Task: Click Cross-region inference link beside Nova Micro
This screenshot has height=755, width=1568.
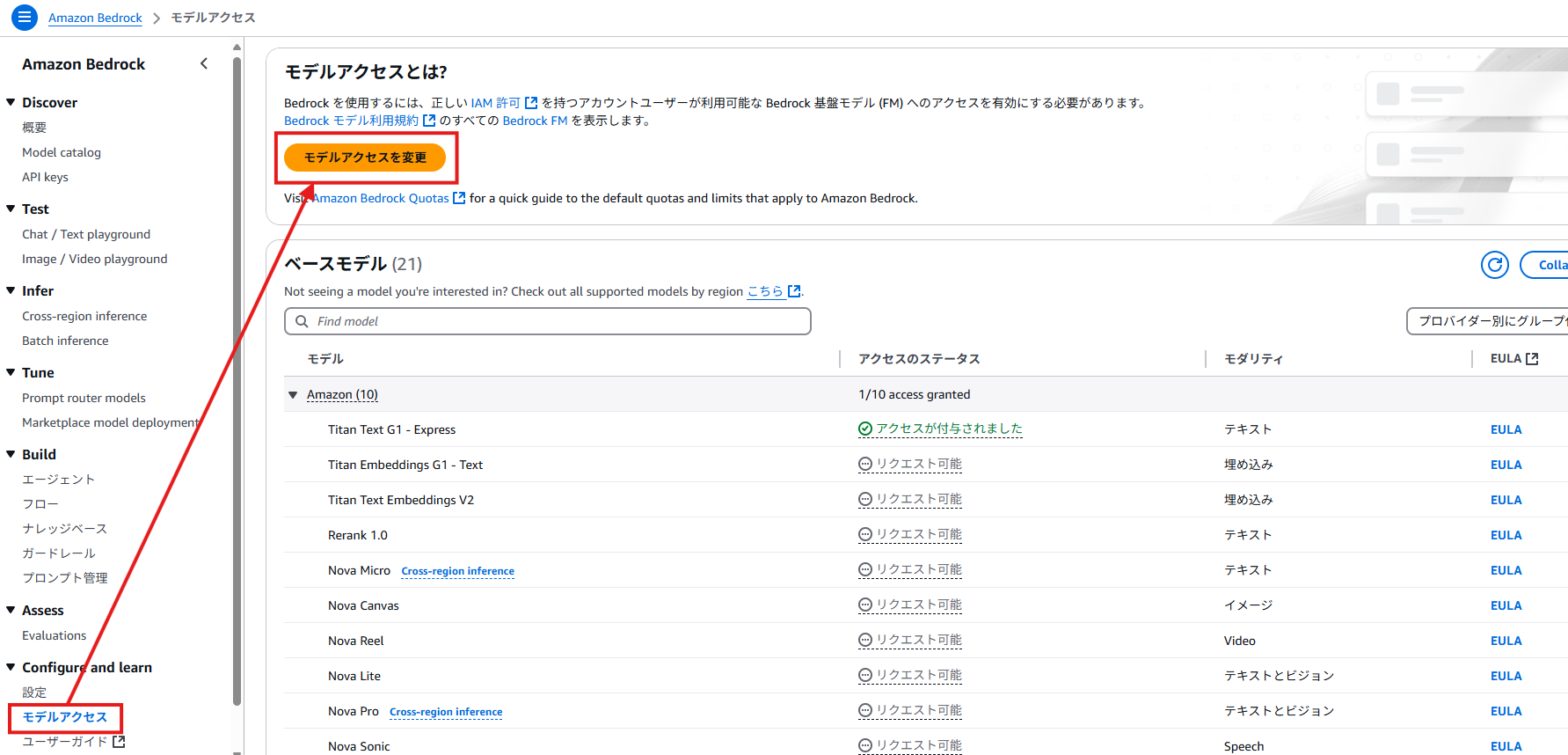Action: pyautogui.click(x=457, y=571)
